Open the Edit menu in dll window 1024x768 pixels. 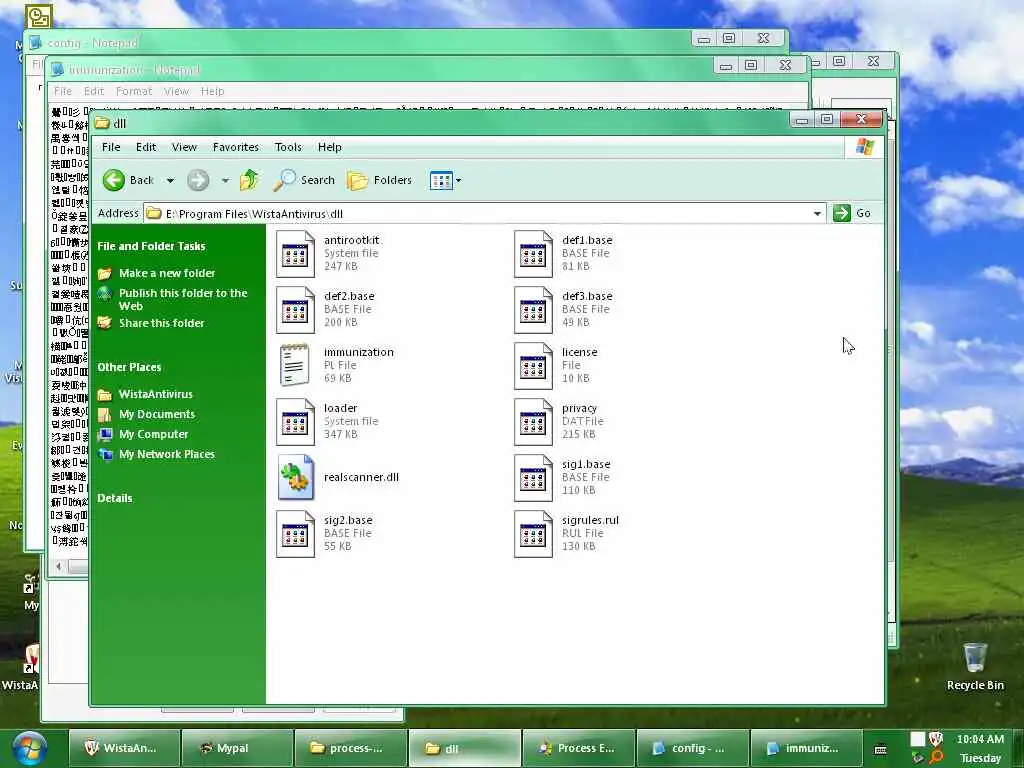point(146,147)
